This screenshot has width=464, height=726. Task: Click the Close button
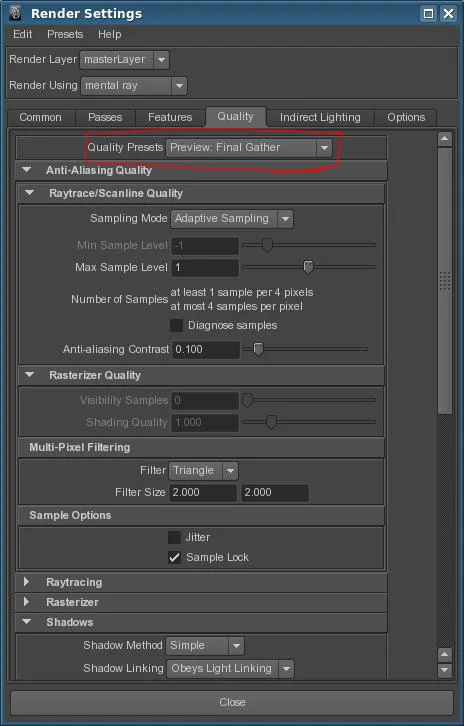232,702
